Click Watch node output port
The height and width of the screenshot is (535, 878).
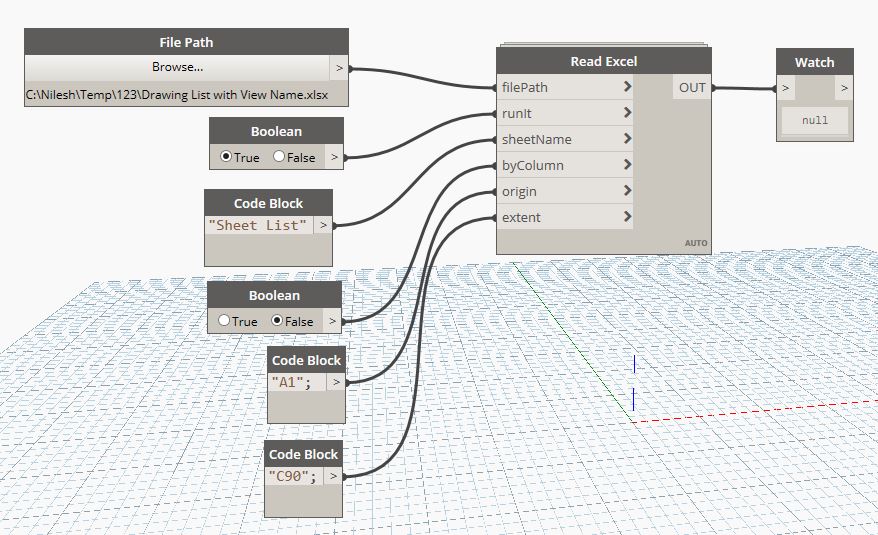pyautogui.click(x=844, y=88)
